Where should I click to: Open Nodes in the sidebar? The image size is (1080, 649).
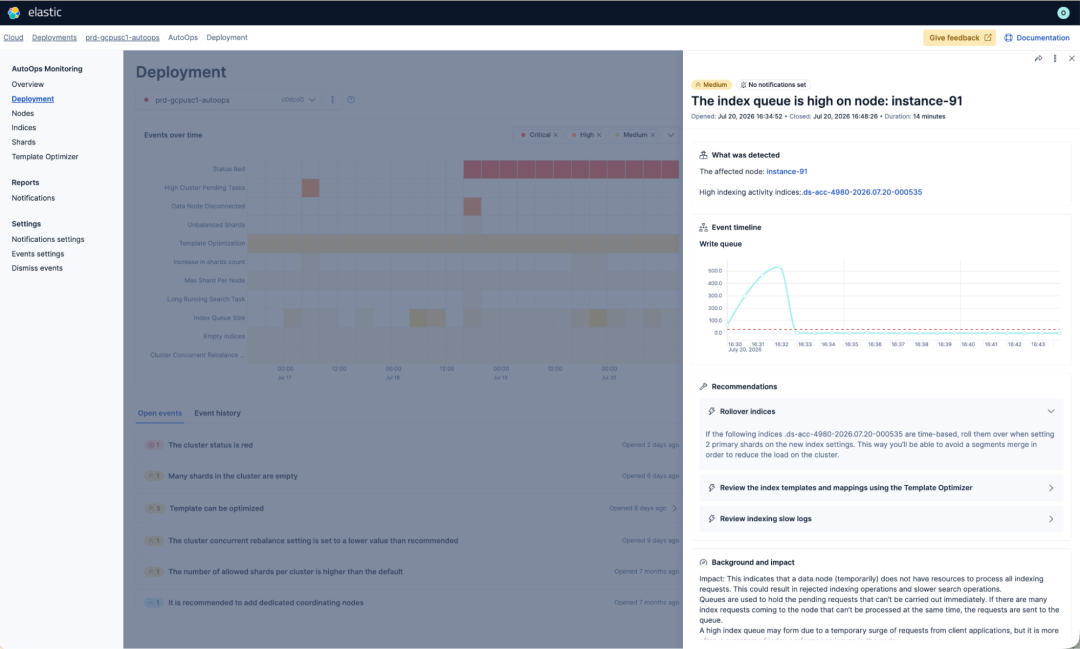(x=23, y=114)
